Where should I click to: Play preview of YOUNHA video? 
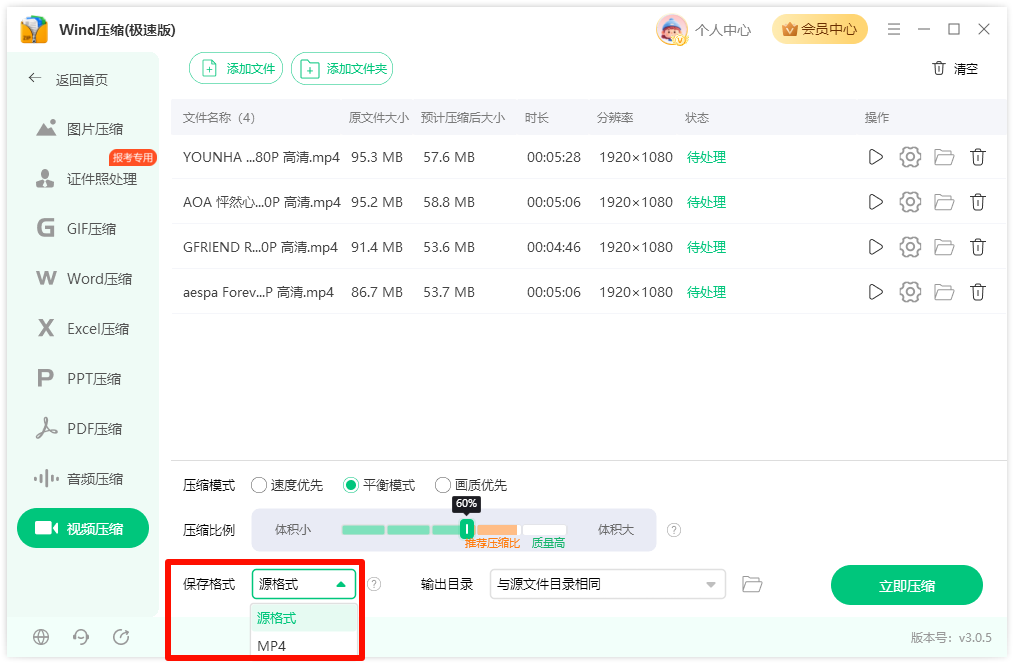coord(875,157)
